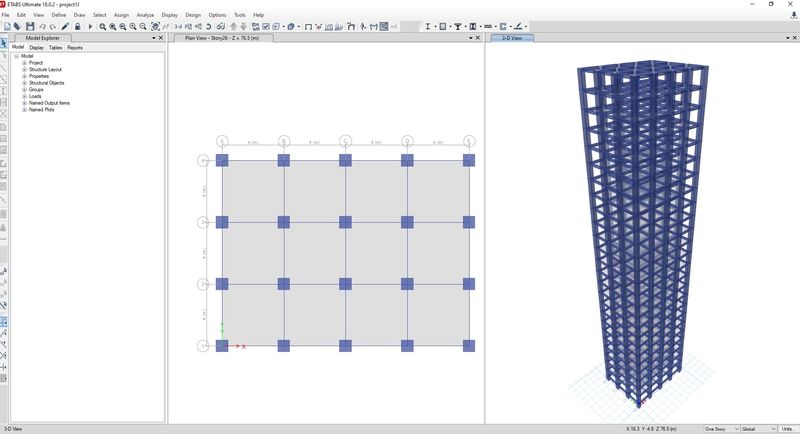The image size is (800, 434).
Task: Switch to the Tables tab in Model Explorer
Action: tap(56, 47)
